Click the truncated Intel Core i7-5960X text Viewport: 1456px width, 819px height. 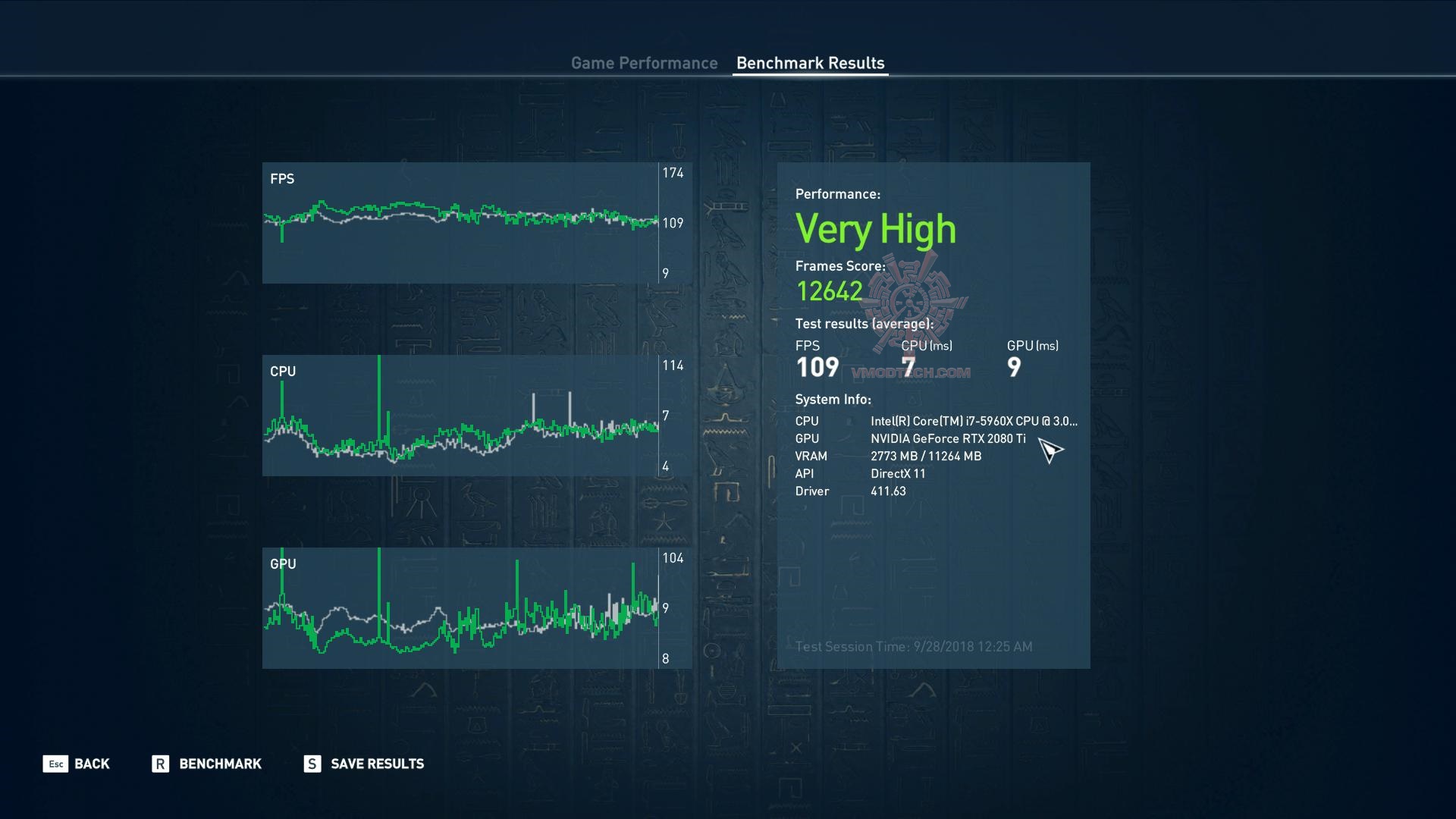[973, 421]
